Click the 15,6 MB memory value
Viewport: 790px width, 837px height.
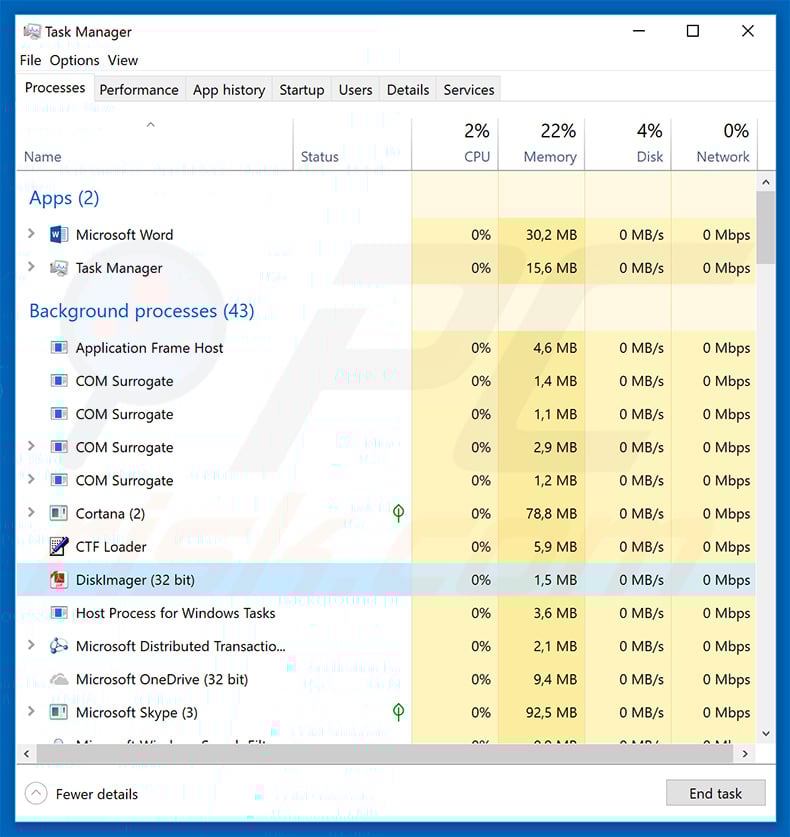click(551, 268)
